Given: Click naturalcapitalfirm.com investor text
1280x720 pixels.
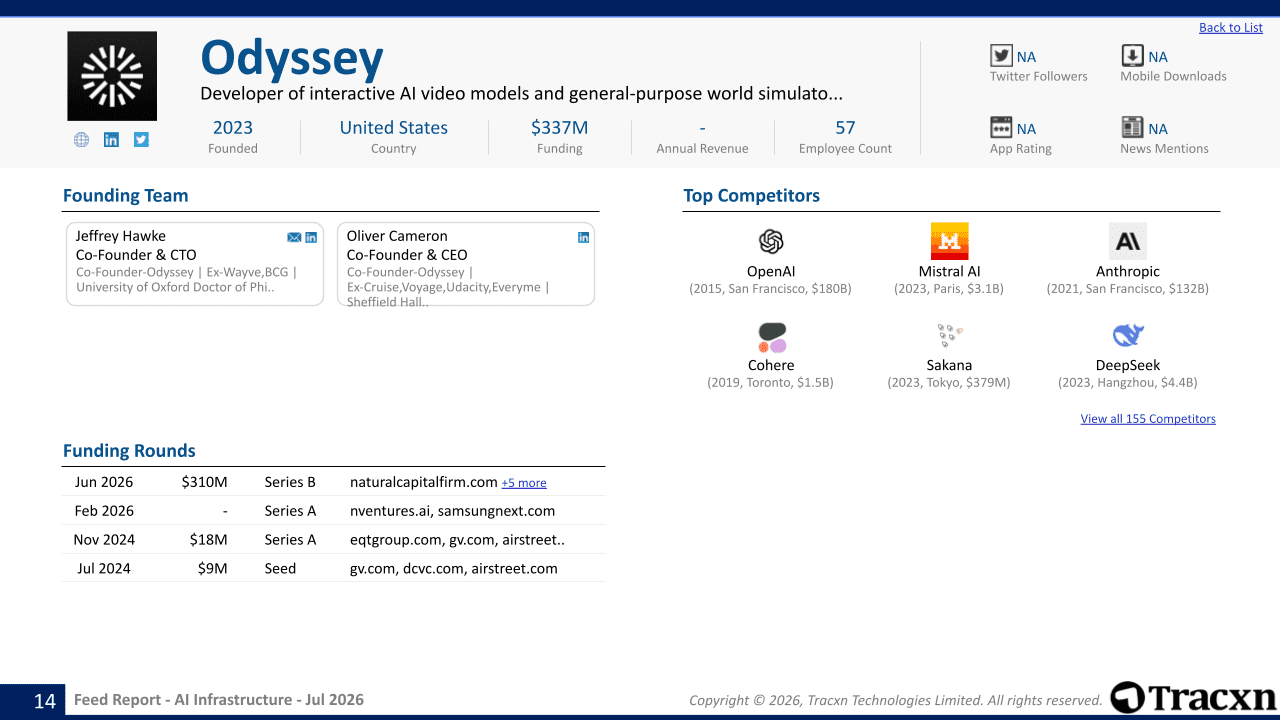Looking at the screenshot, I should pos(424,482).
